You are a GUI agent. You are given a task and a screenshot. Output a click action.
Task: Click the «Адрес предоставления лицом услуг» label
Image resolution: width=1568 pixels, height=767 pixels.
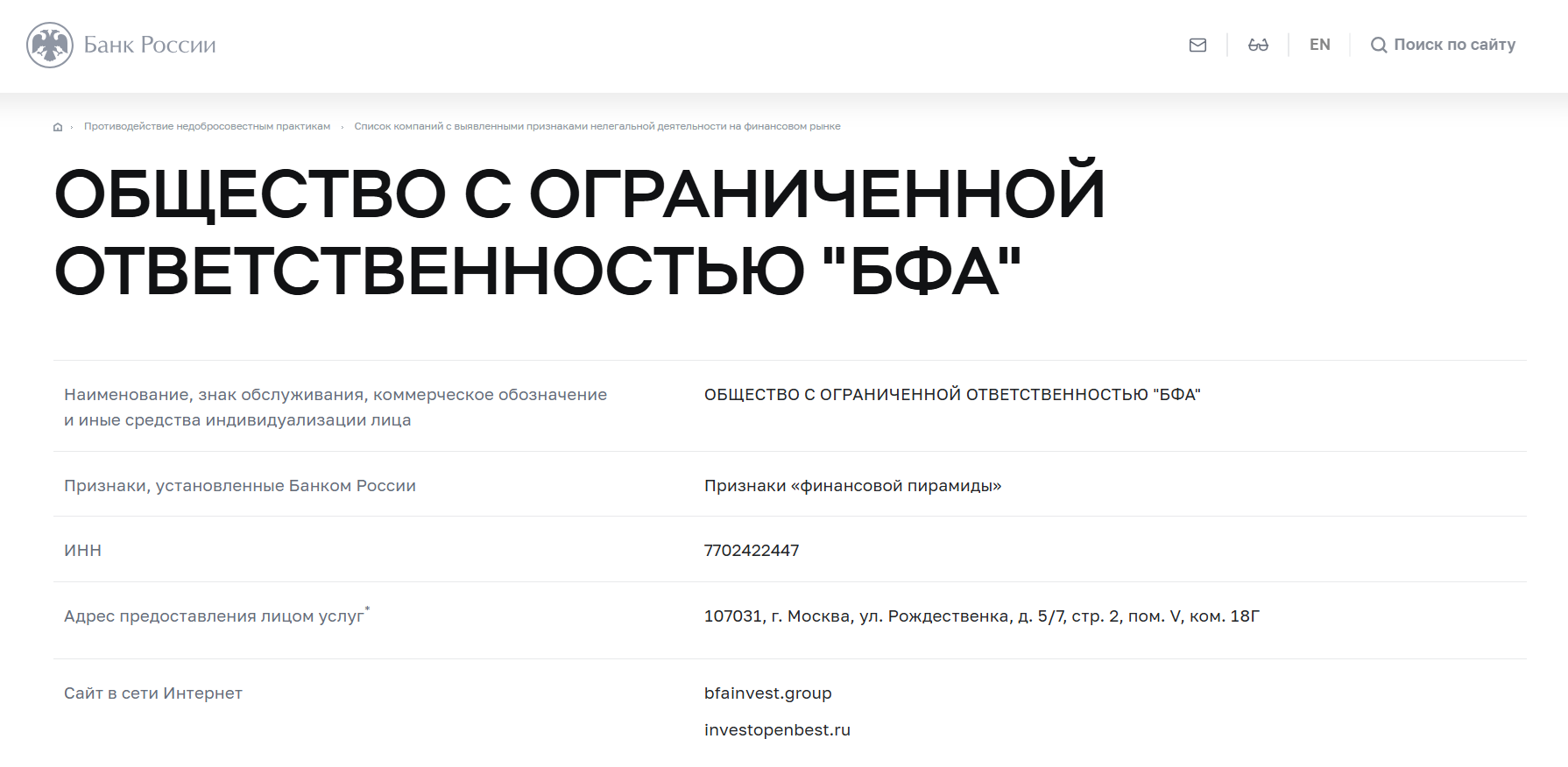click(216, 616)
